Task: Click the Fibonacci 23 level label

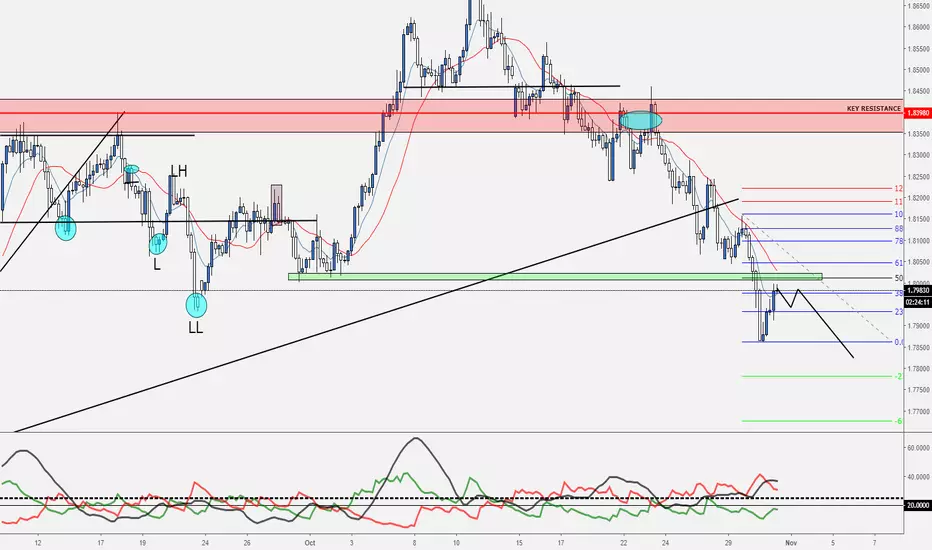Action: (899, 312)
